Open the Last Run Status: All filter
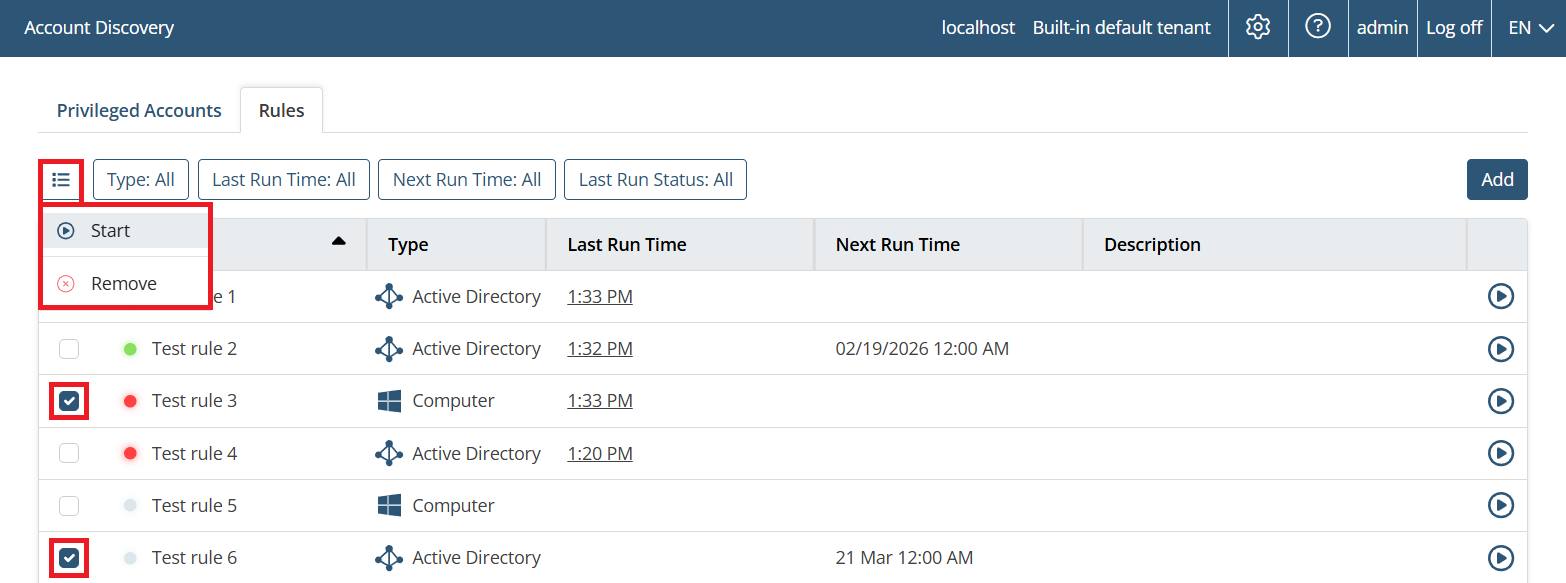This screenshot has height=583, width=1566. pyautogui.click(x=655, y=180)
